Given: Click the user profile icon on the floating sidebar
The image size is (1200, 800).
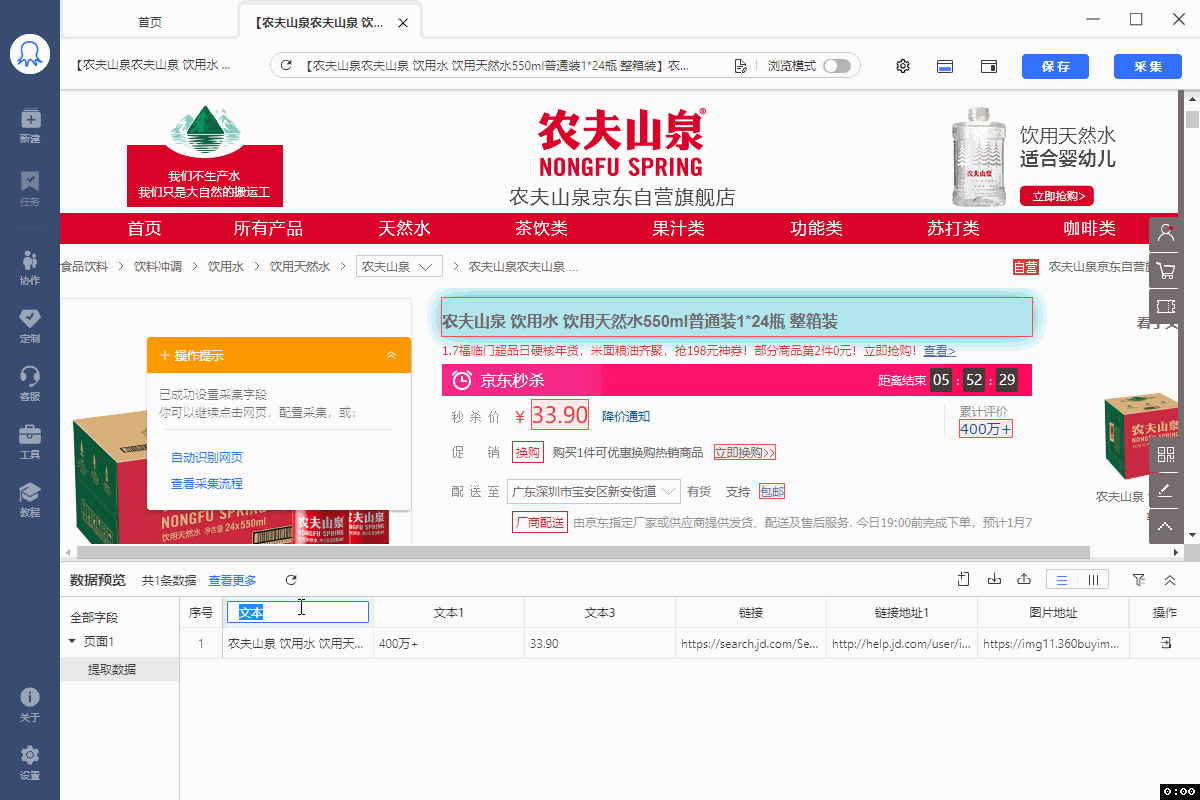Looking at the screenshot, I should tap(1166, 234).
